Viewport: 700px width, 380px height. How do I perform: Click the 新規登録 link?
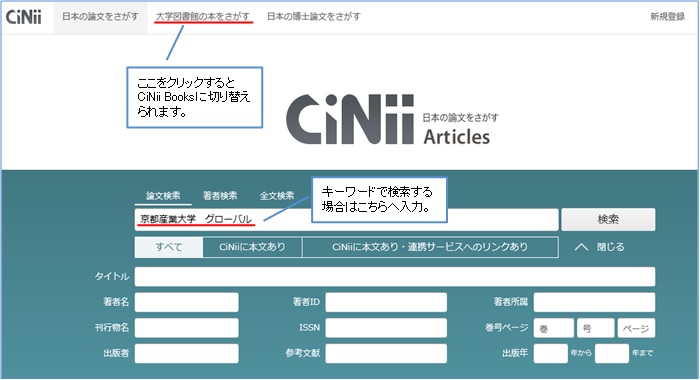pyautogui.click(x=667, y=17)
